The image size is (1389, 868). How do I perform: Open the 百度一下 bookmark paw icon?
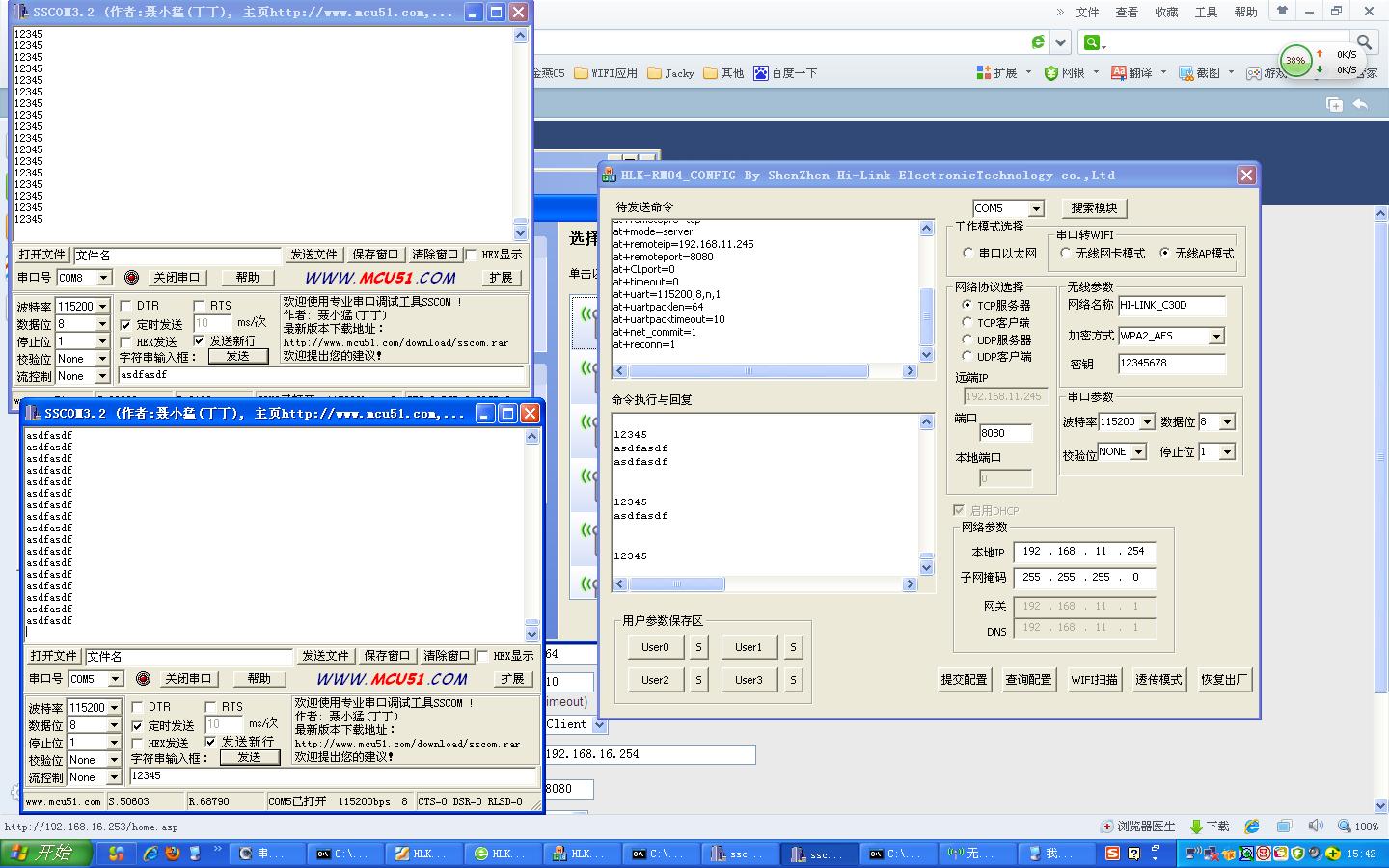click(761, 72)
